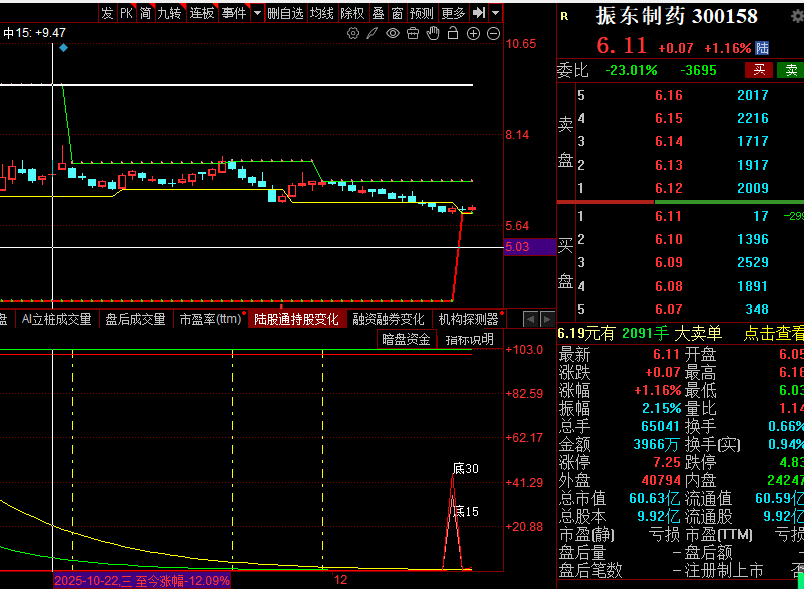Switch to AI立桩成交量 tab
The image size is (804, 589).
click(56, 319)
